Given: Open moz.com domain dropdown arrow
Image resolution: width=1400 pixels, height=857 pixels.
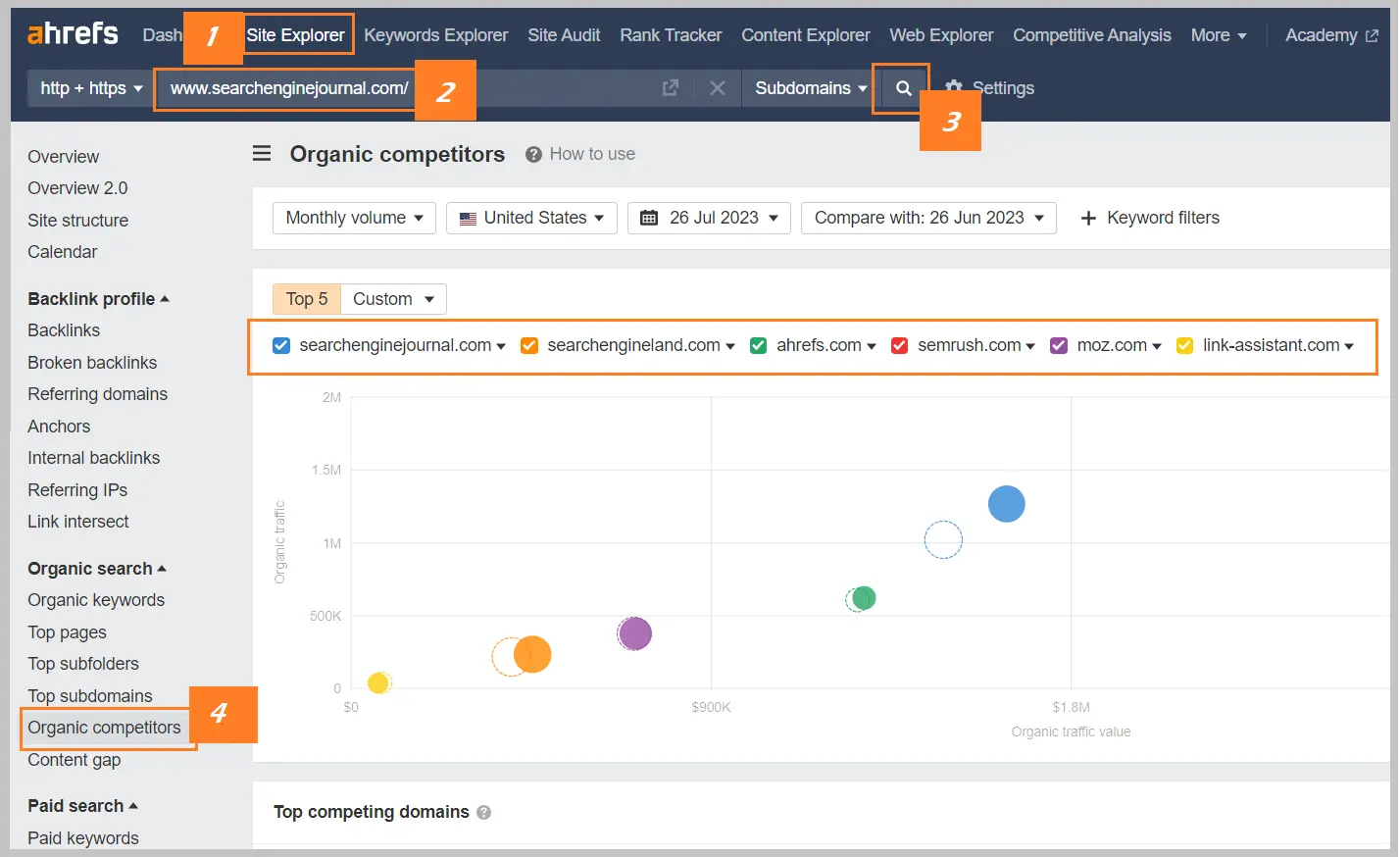Looking at the screenshot, I should click(1157, 346).
